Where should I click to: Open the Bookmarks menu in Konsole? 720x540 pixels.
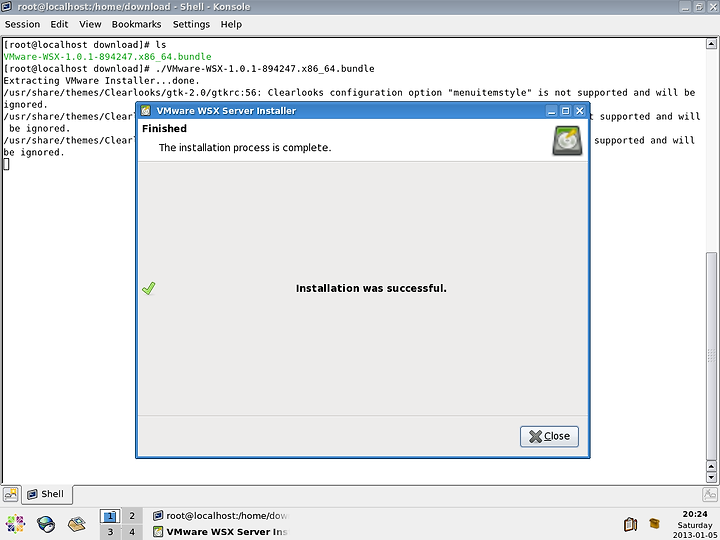point(136,24)
